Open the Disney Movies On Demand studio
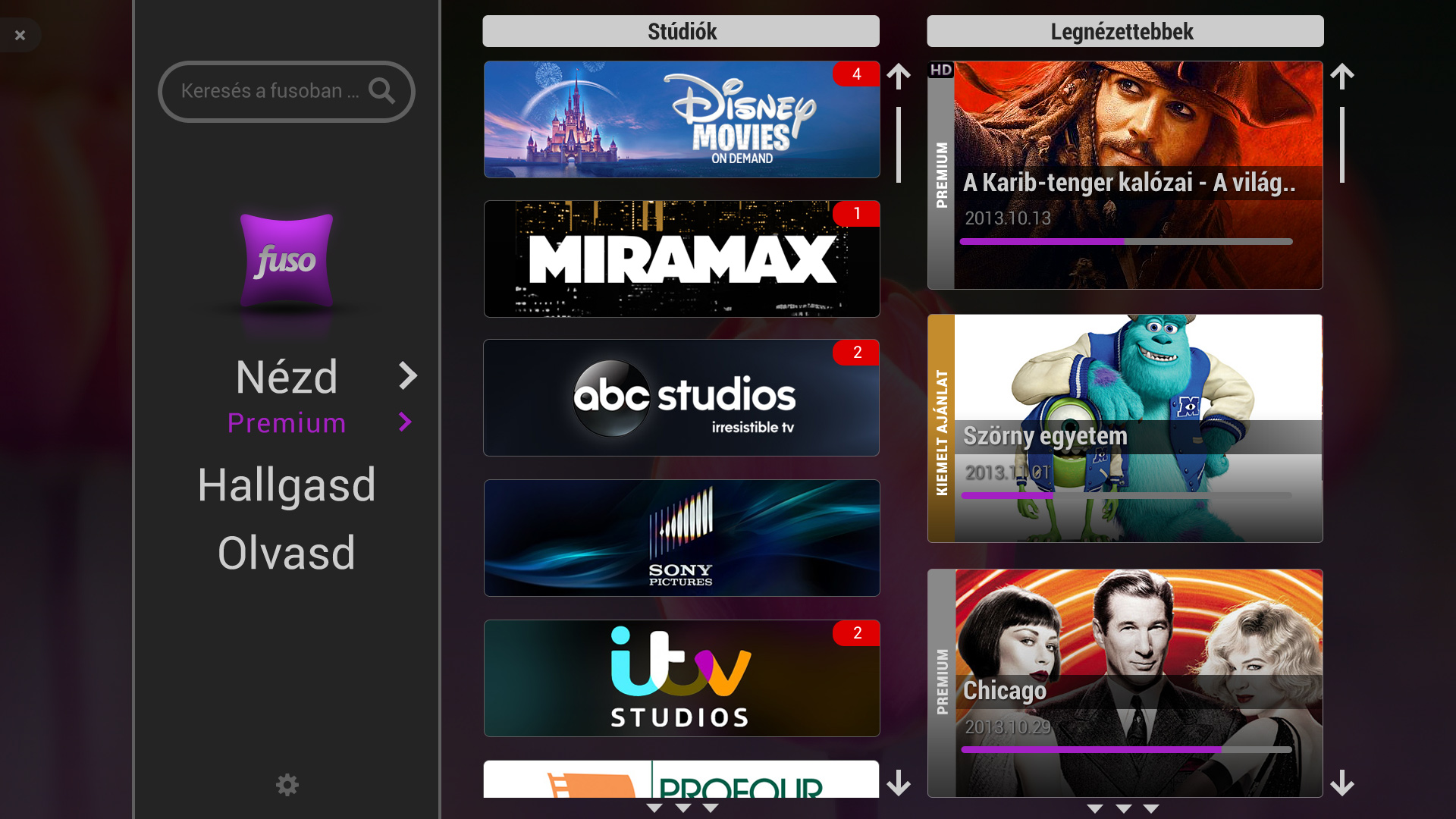 coord(681,120)
